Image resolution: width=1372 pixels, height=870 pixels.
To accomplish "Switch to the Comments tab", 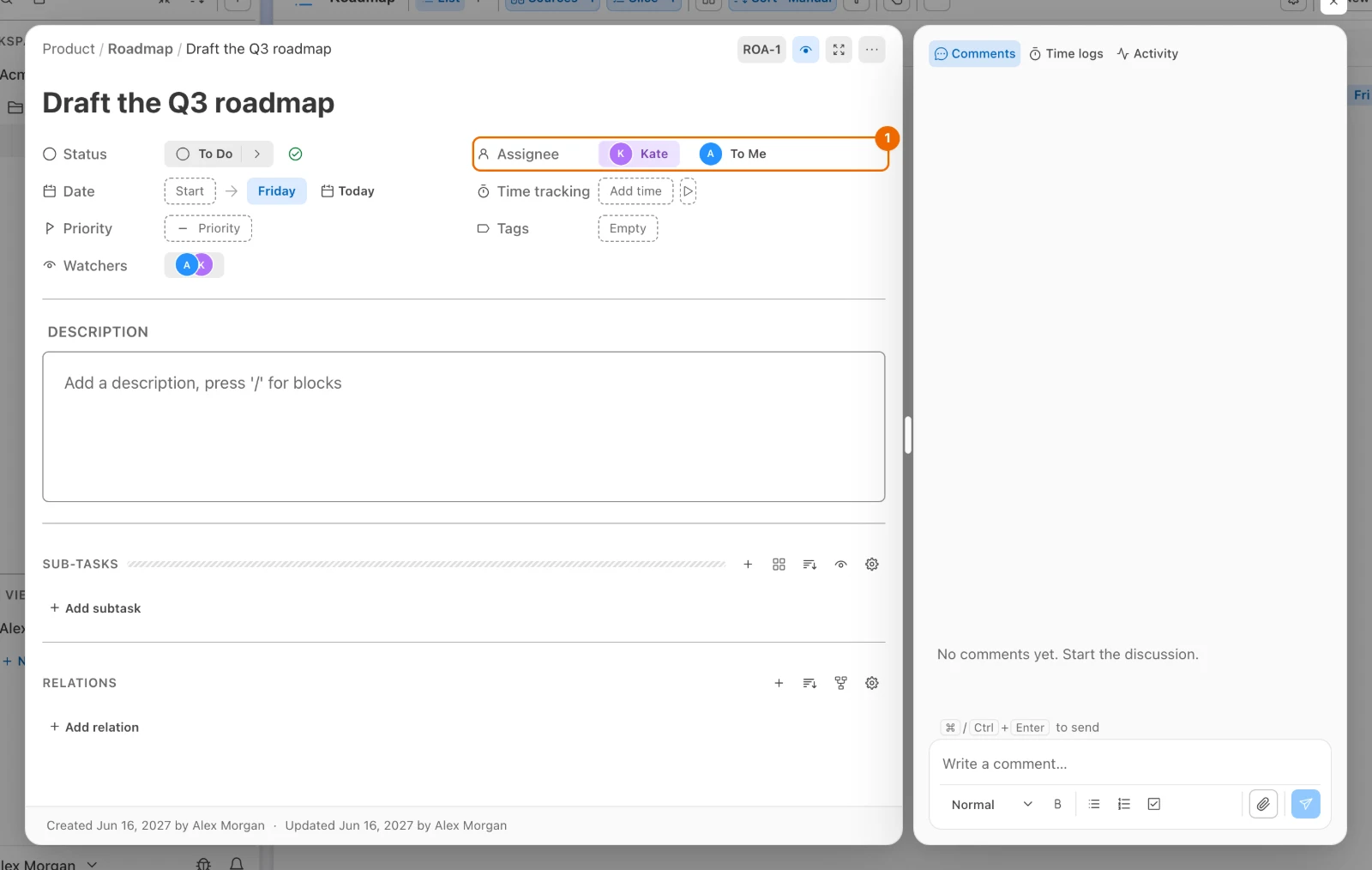I will click(x=975, y=54).
